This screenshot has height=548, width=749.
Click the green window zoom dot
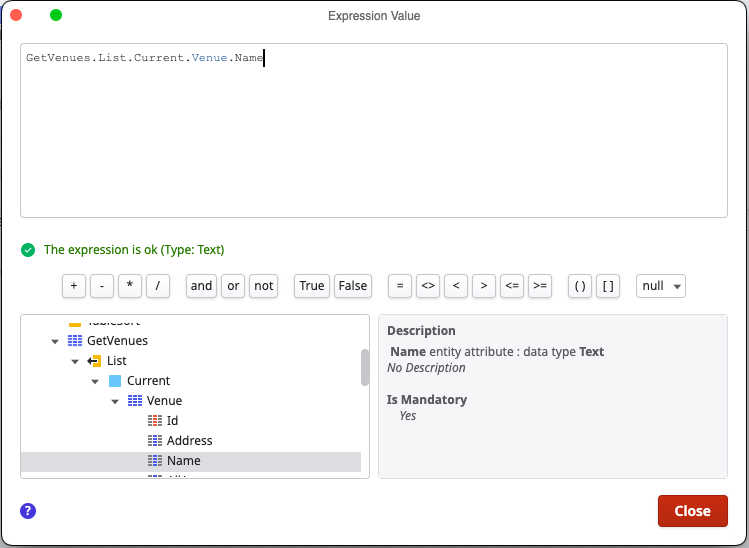click(56, 15)
